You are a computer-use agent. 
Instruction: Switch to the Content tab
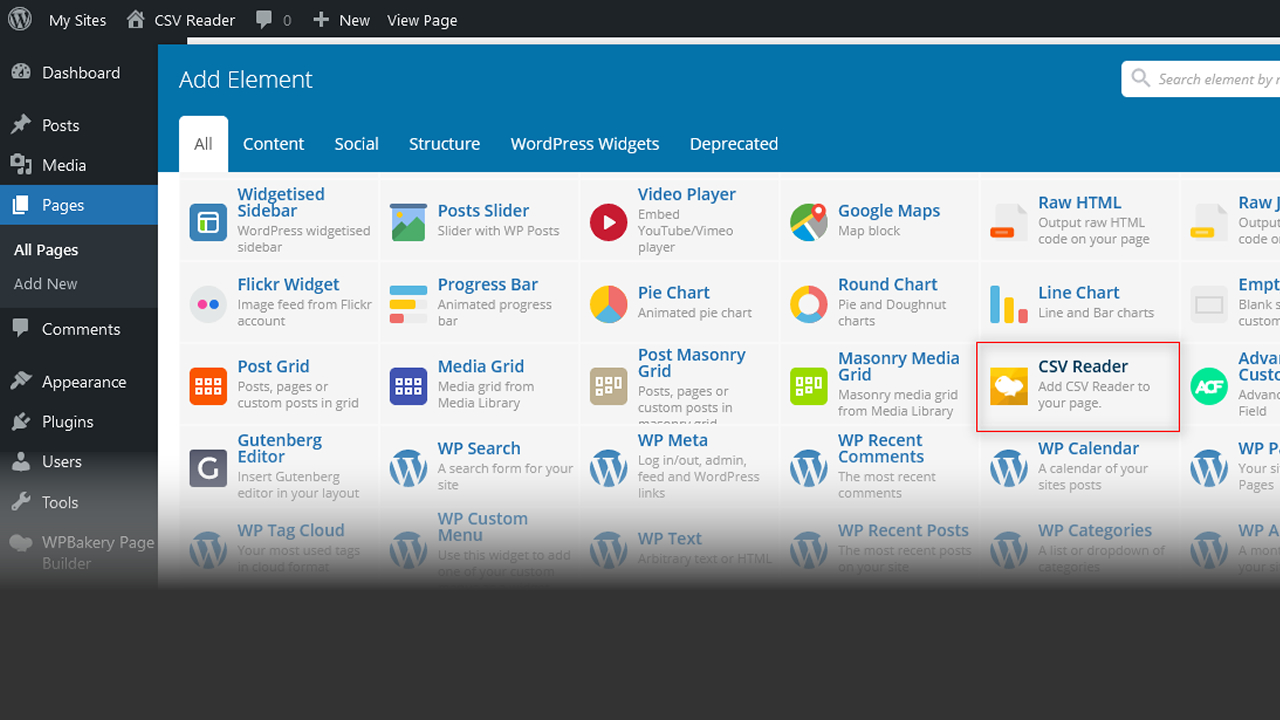pos(273,144)
